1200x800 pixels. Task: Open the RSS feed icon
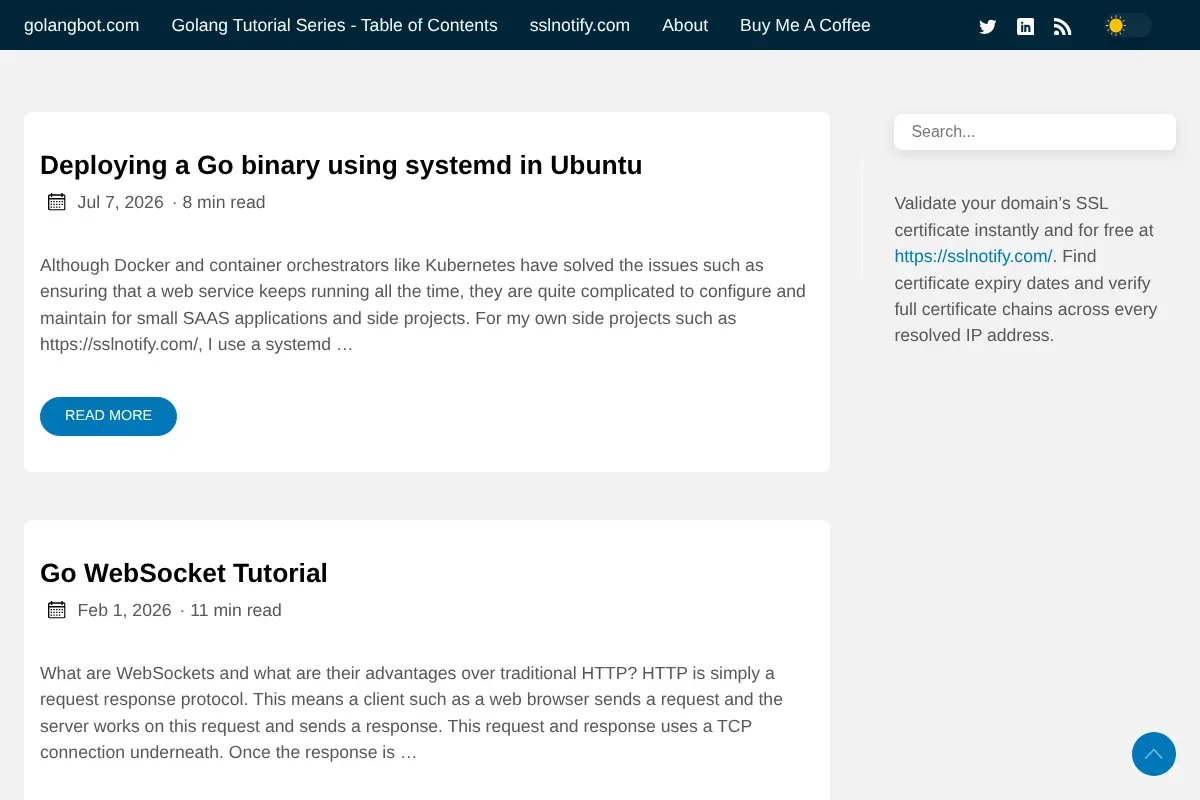tap(1063, 26)
